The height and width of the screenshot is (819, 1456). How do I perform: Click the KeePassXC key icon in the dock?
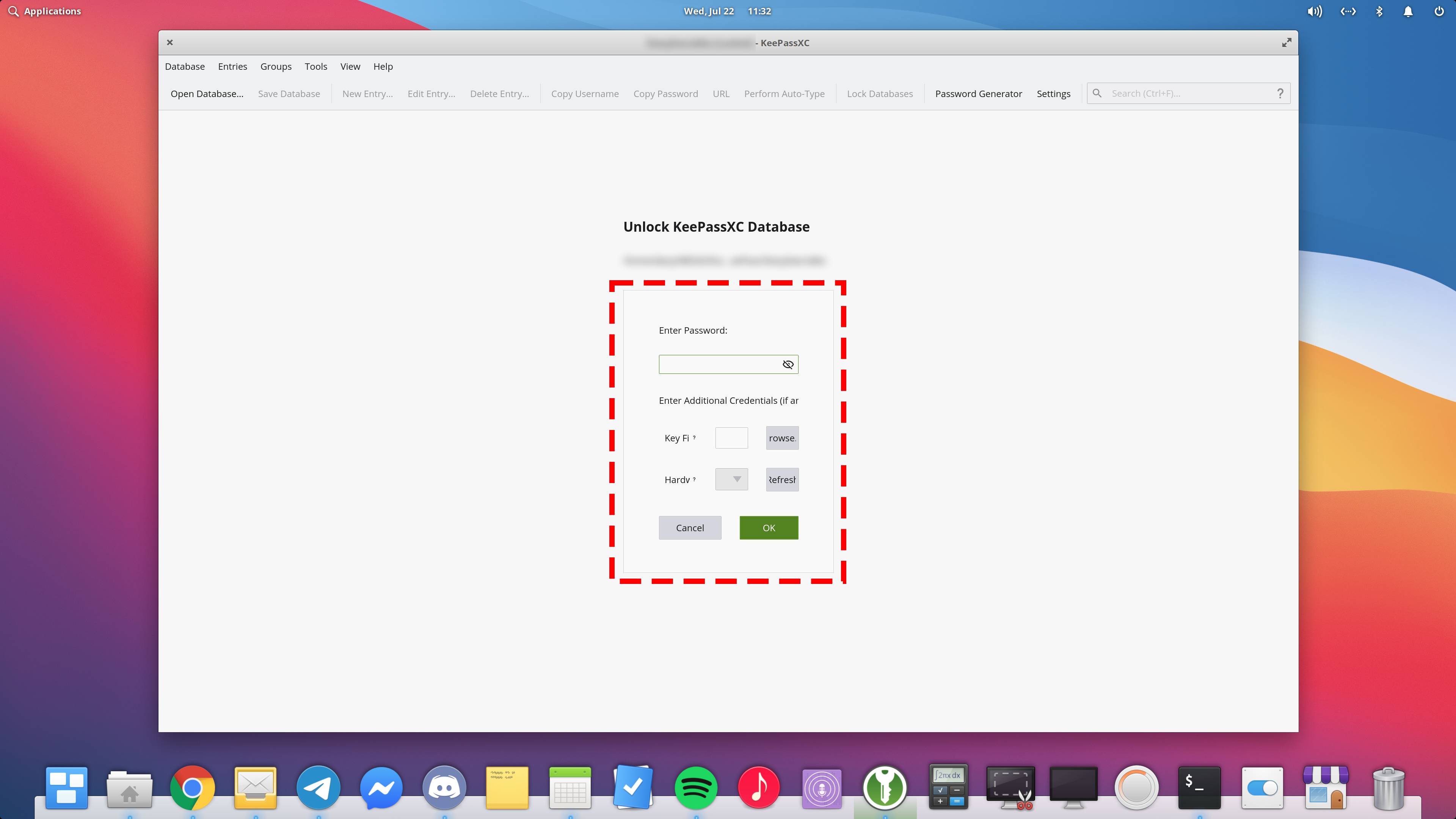(x=885, y=787)
